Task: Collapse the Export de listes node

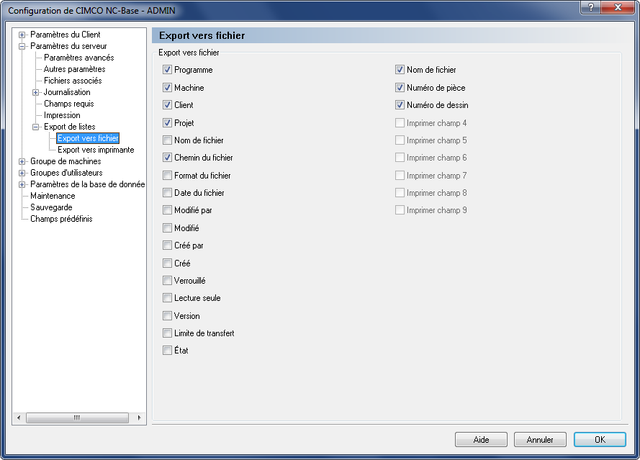Action: (36, 127)
